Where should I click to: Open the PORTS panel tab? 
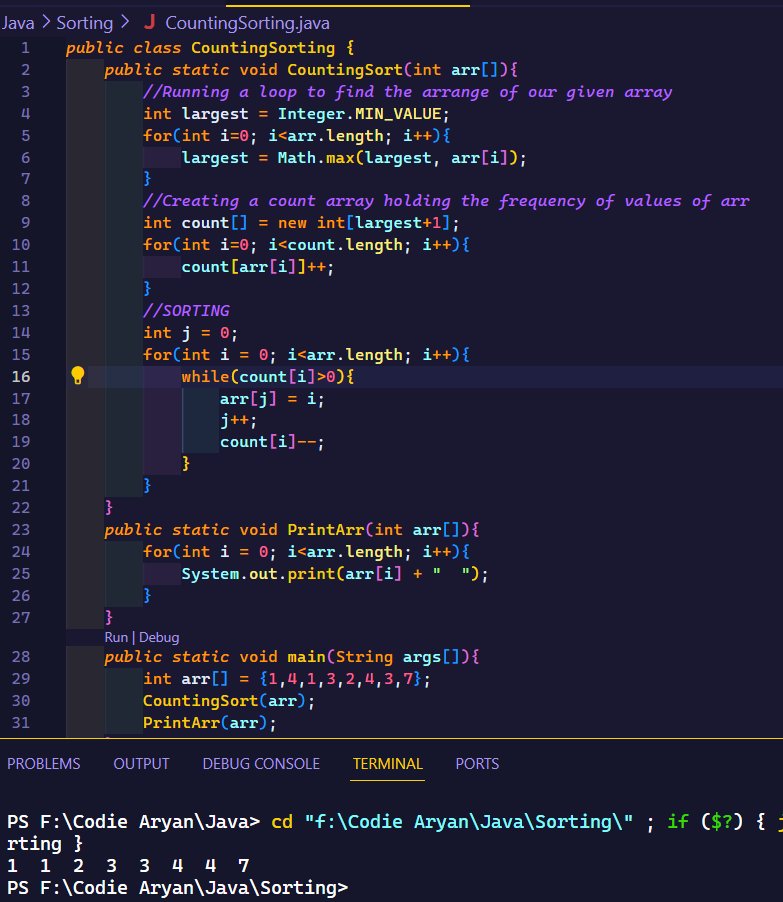click(x=477, y=763)
